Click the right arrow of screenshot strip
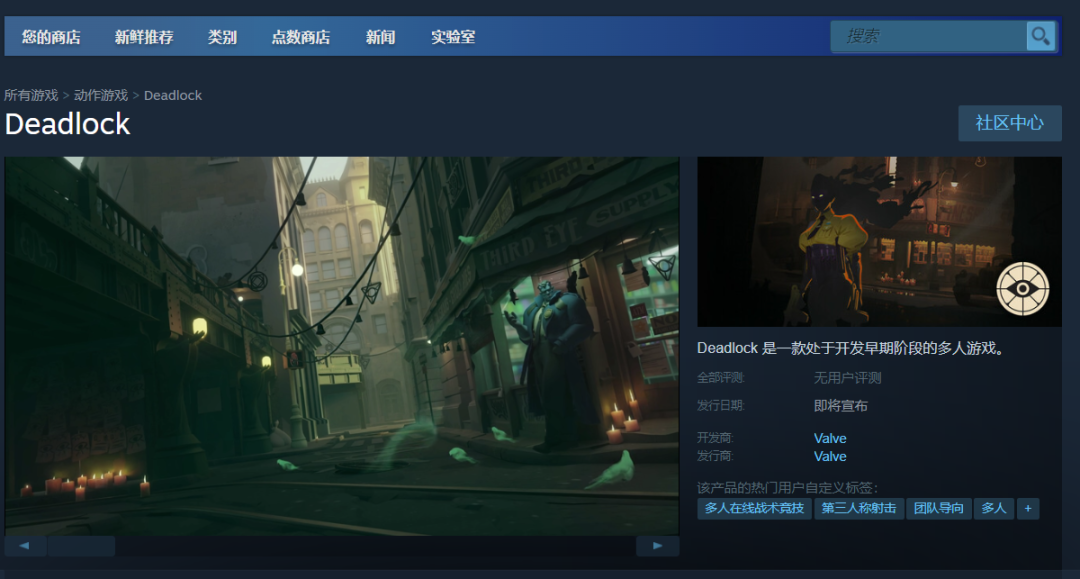 click(x=657, y=546)
